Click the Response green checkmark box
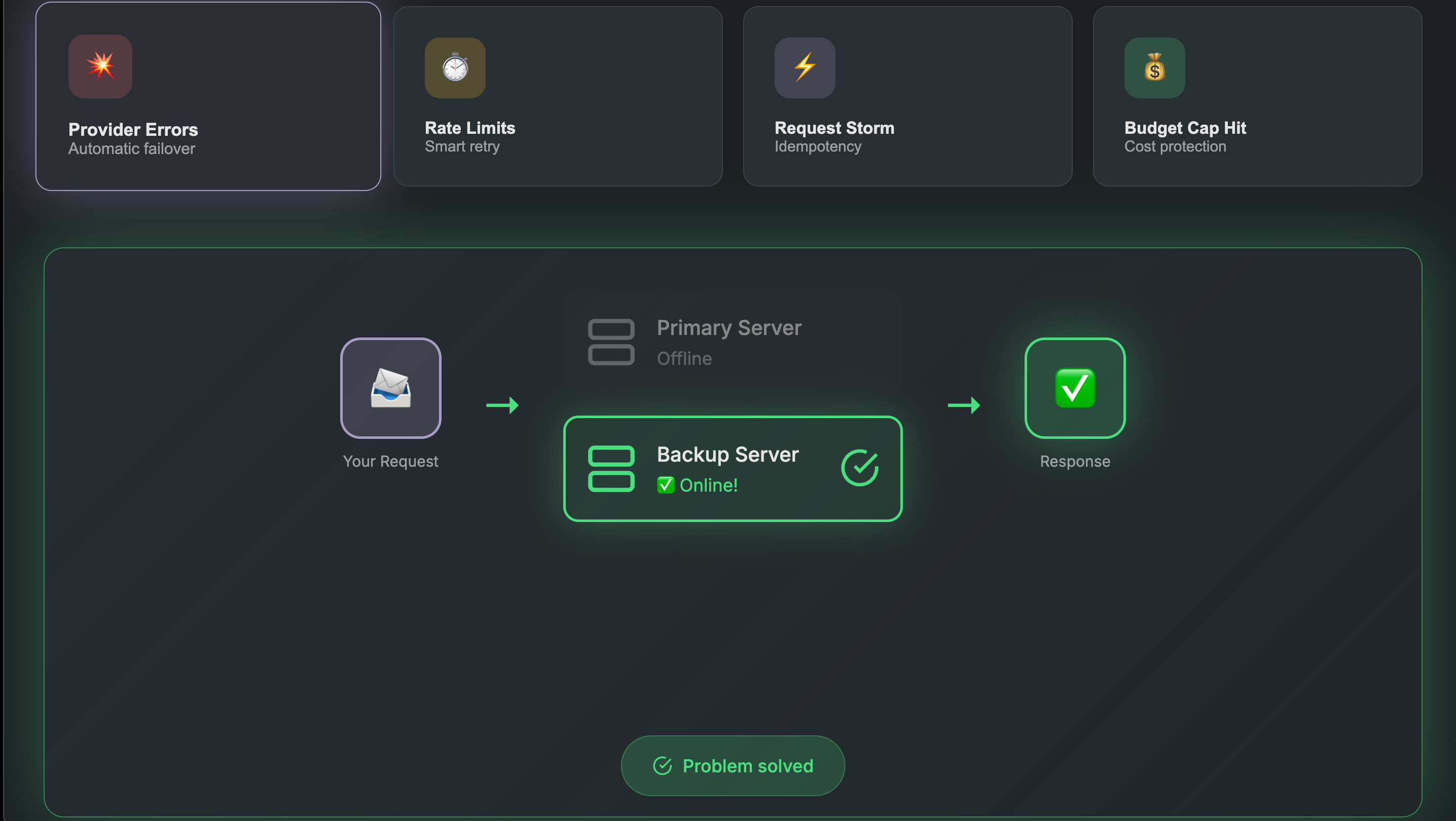Image resolution: width=1456 pixels, height=821 pixels. [x=1074, y=388]
